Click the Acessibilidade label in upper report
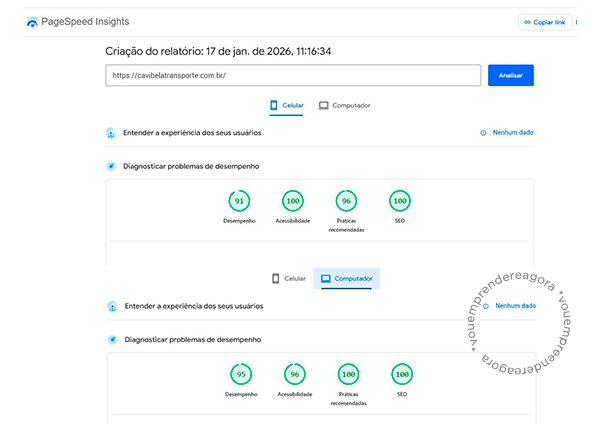The image size is (600, 424). (293, 221)
